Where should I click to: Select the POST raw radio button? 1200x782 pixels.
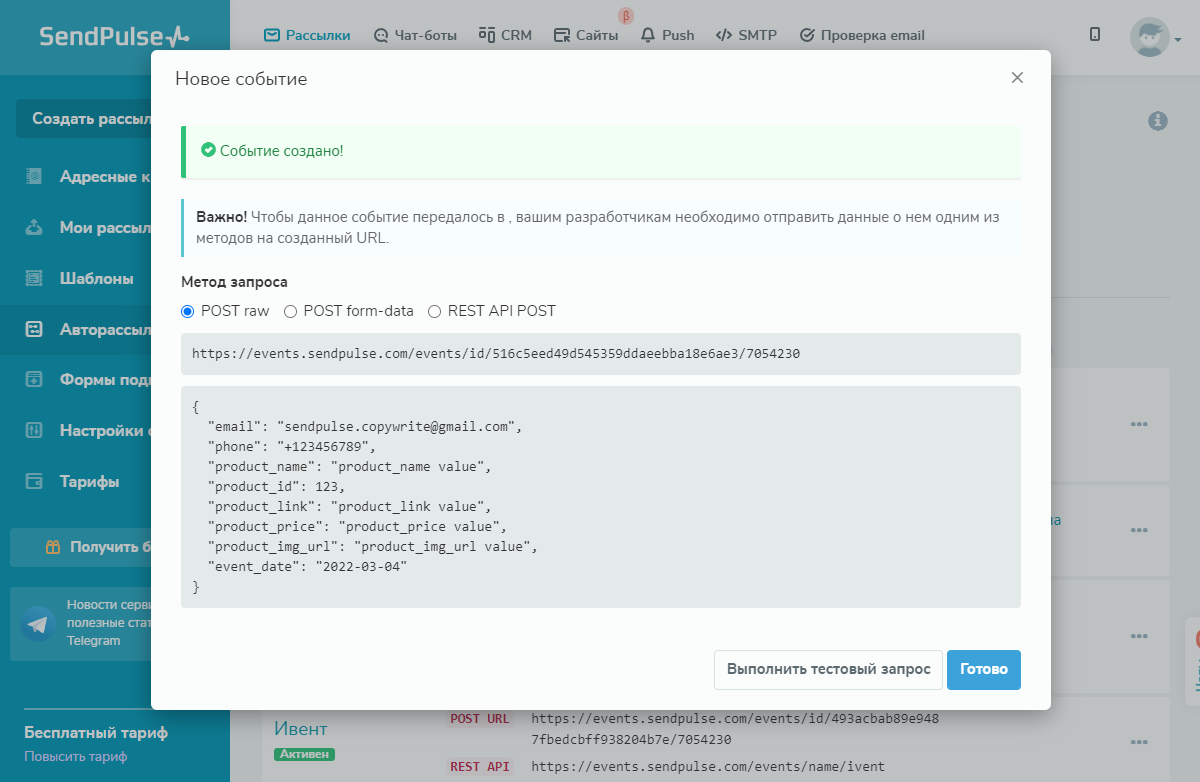coord(187,311)
